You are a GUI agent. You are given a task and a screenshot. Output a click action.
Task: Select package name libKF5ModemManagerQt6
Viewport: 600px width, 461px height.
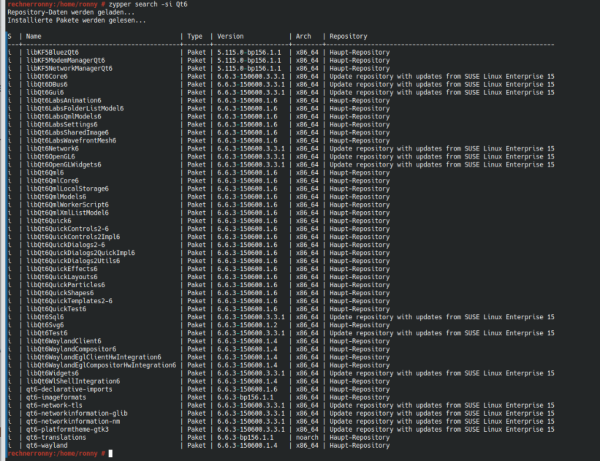[x=65, y=60]
